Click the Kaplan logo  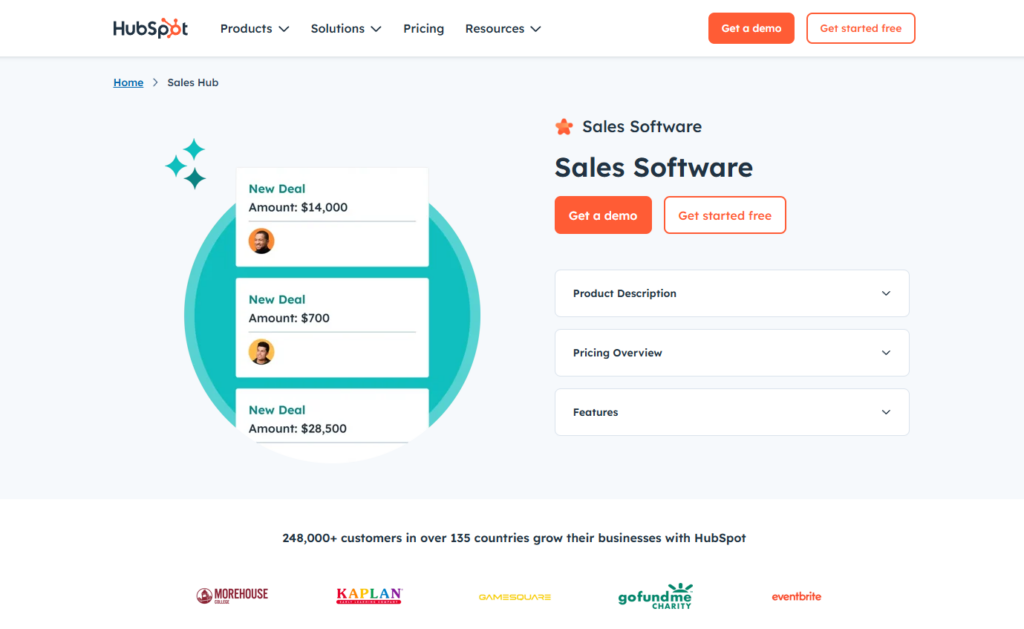[x=369, y=596]
